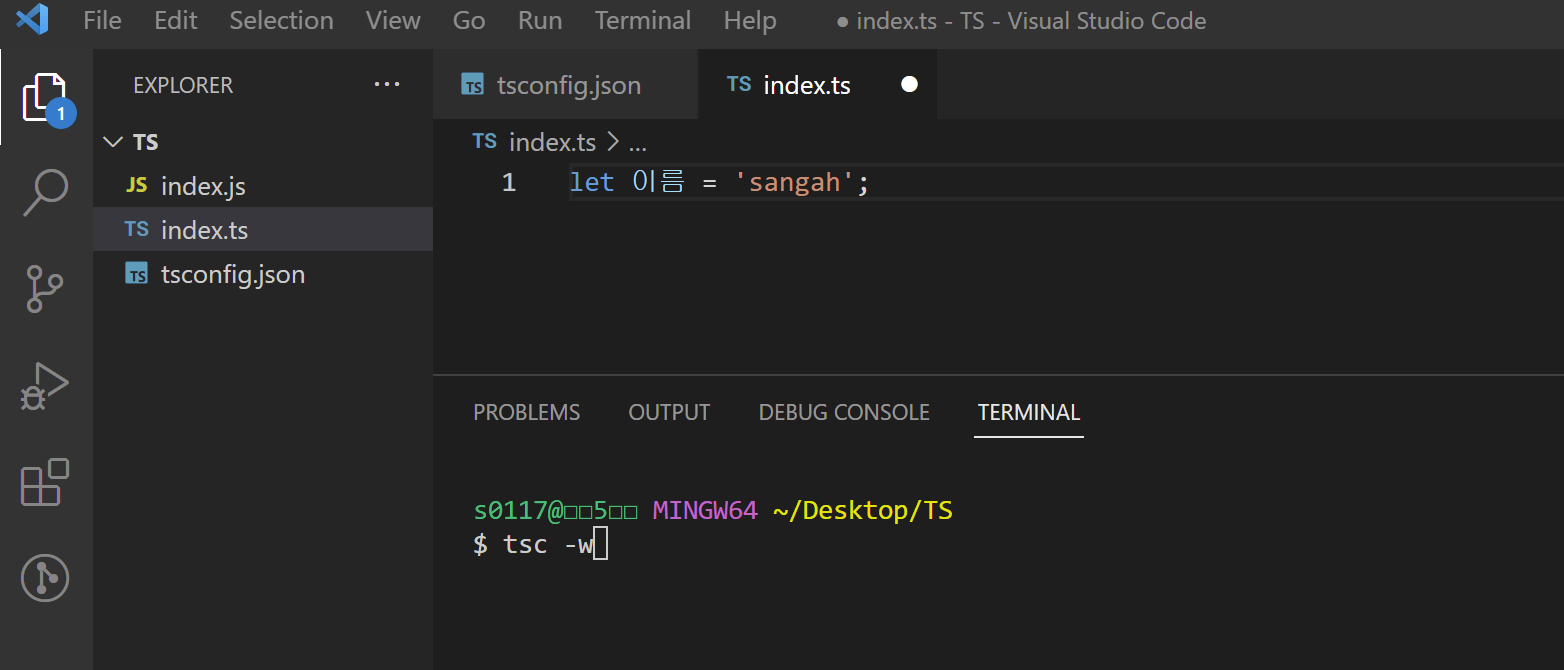Open the Terminal menu
The height and width of the screenshot is (670, 1564).
point(643,20)
